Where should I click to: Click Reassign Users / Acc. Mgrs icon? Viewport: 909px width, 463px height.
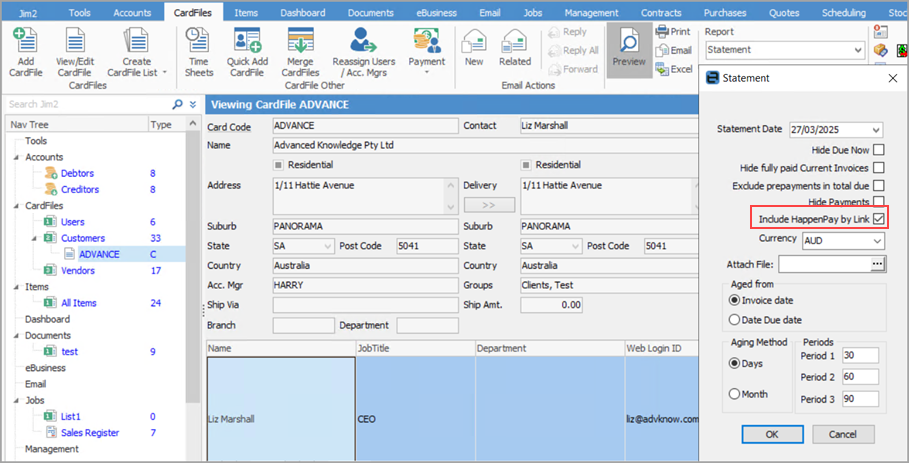(x=363, y=41)
